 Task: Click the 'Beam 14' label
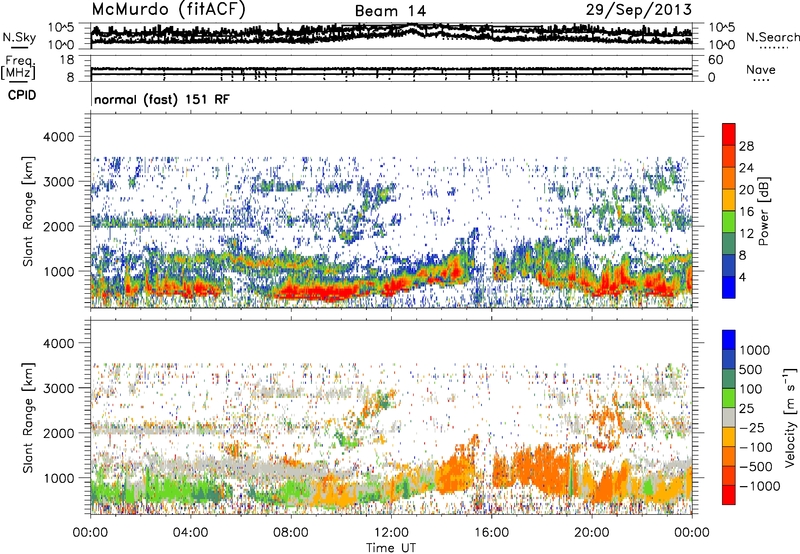390,11
